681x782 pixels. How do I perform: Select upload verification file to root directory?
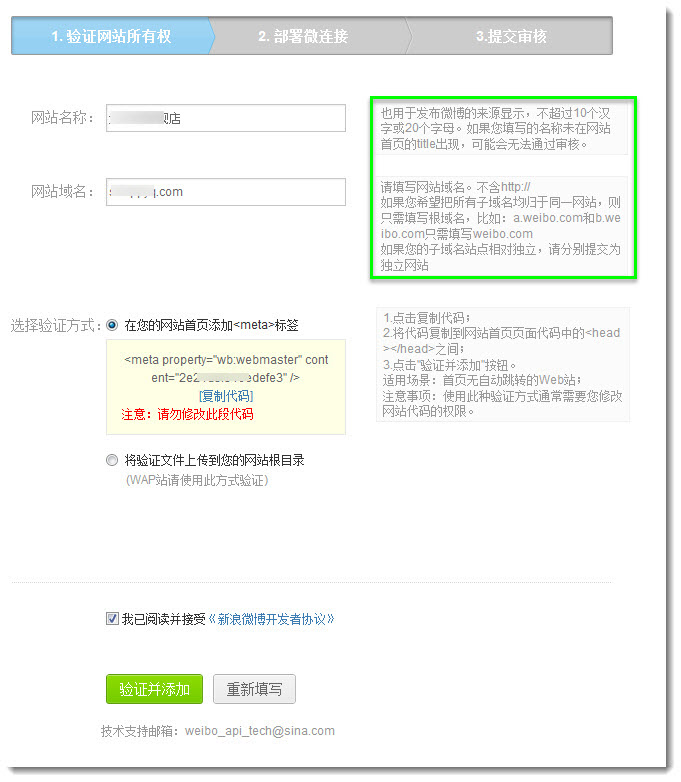click(x=112, y=460)
